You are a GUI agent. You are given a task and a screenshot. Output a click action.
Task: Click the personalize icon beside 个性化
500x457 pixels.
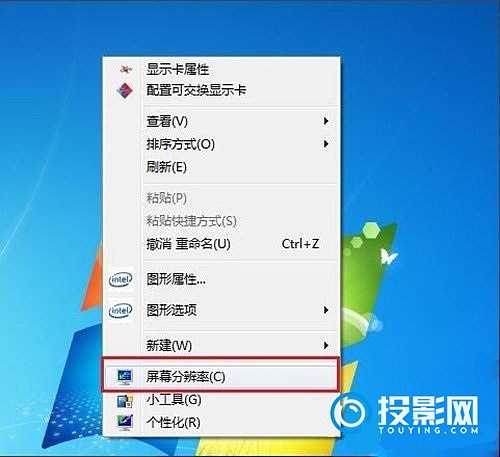tap(125, 422)
